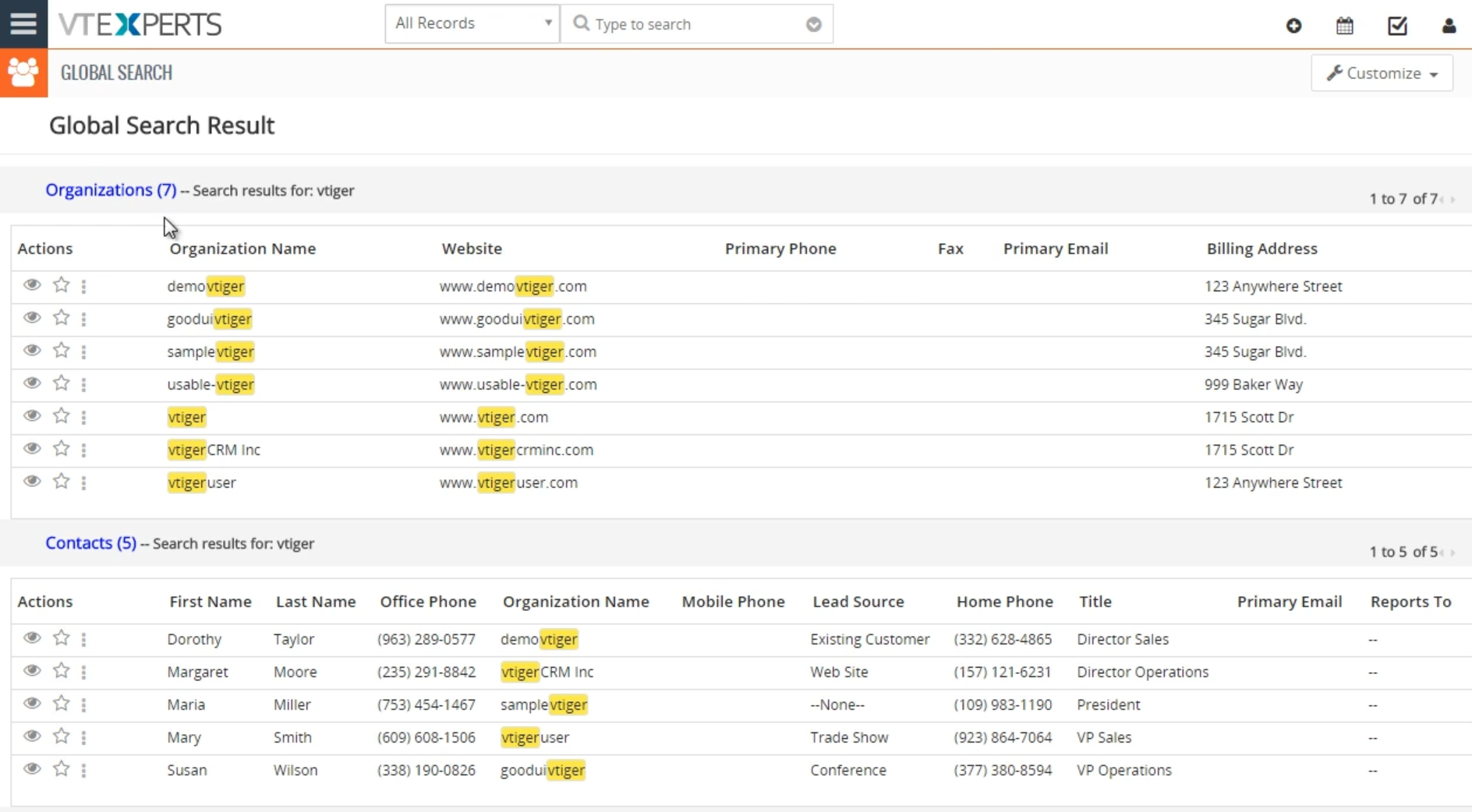The height and width of the screenshot is (812, 1472).
Task: Star the Mary Smith contact
Action: coord(62,736)
